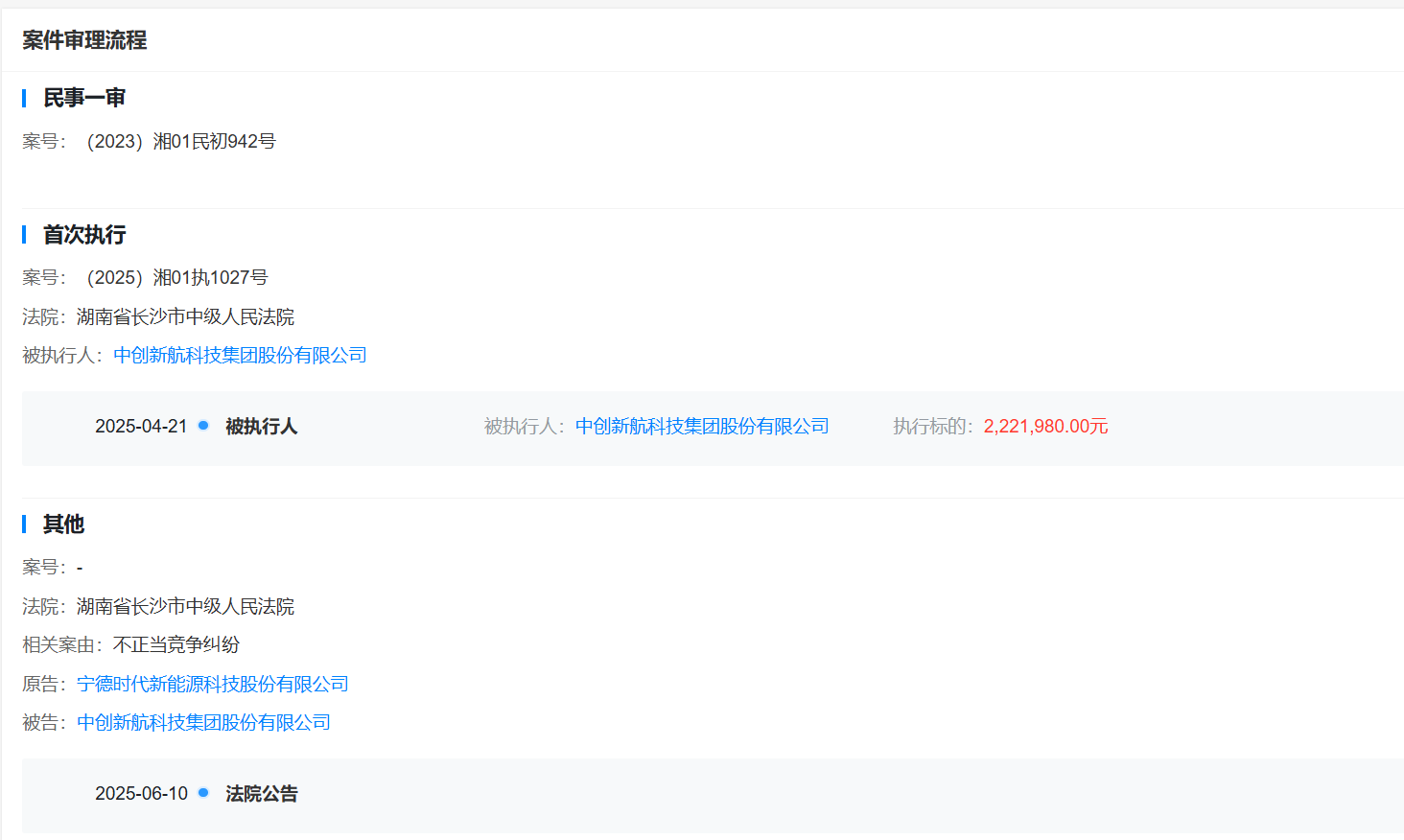Open defendant link 中创新航科技集团股份有限公司 under 被告
Viewport: 1404px width, 840px height.
[203, 723]
